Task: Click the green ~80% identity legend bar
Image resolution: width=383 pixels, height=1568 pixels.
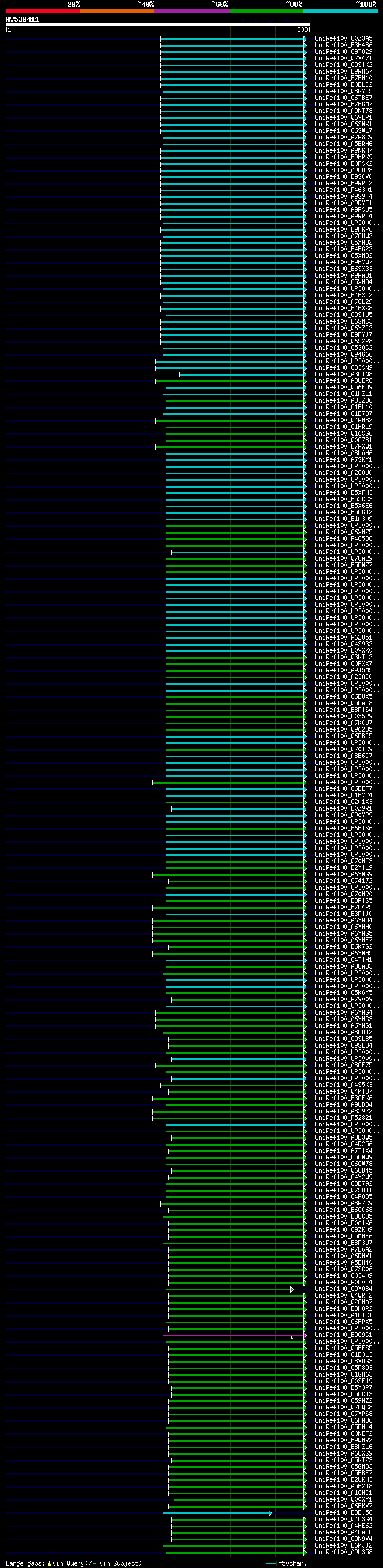Action: pyautogui.click(x=266, y=11)
